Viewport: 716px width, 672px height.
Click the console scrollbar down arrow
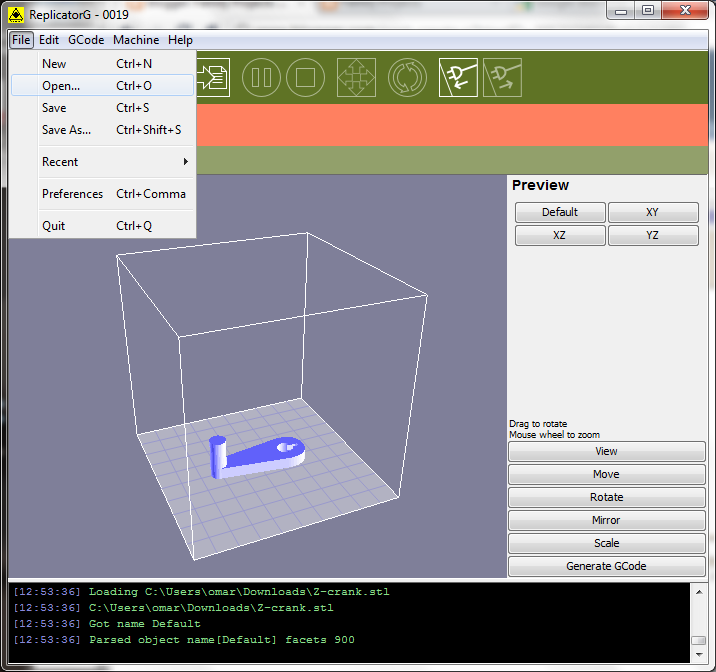coord(699,655)
